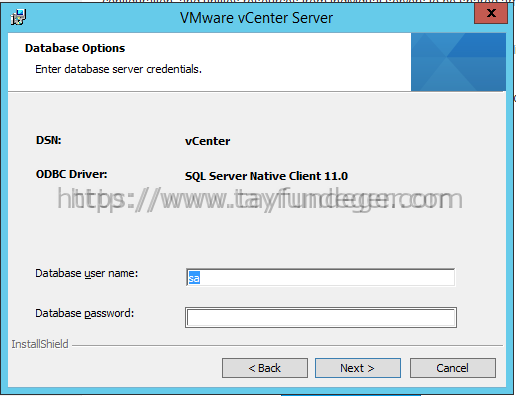Go to the previous step with Back
Screen dimensions: 516x396
point(265,368)
